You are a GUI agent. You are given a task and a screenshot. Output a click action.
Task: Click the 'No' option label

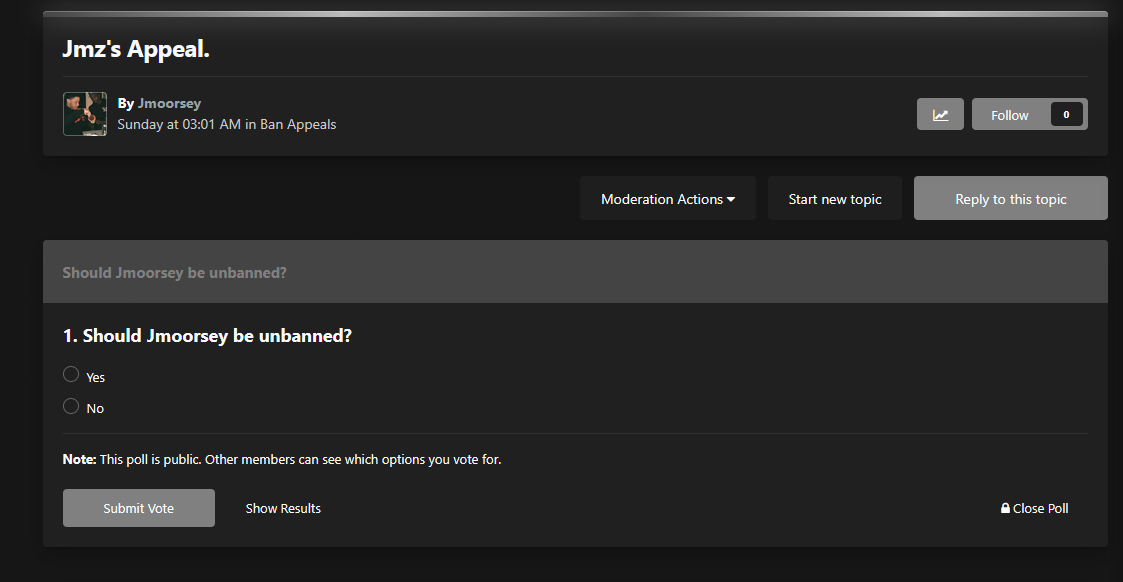pos(95,409)
